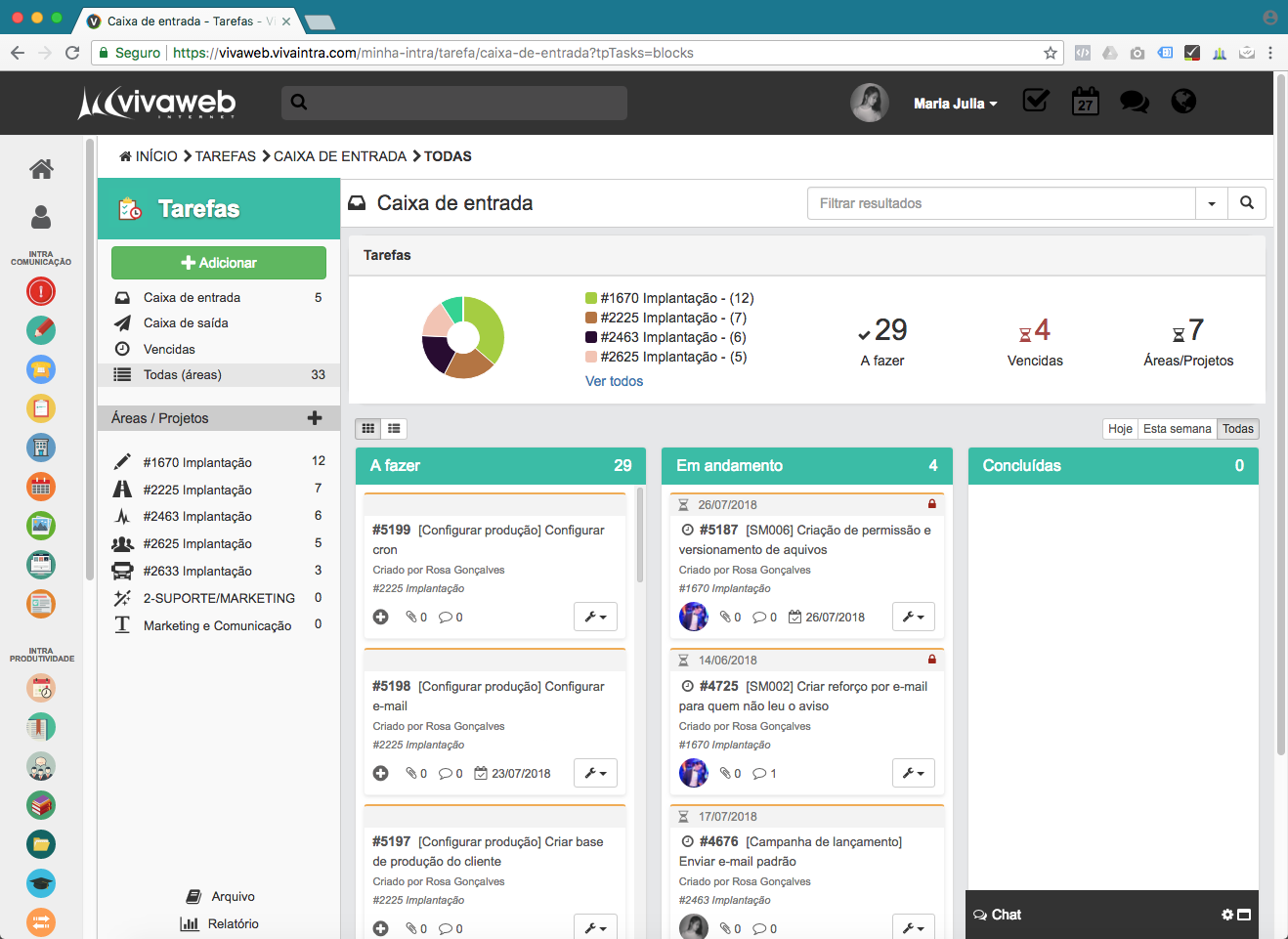Click the tasks checkmark icon in header
1288x939 pixels.
pos(1035,101)
